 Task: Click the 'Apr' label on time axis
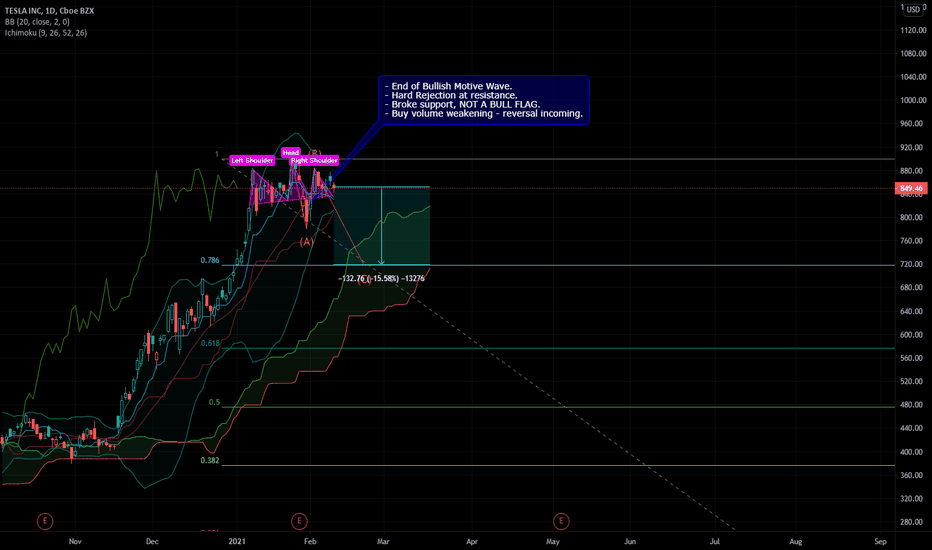(x=472, y=542)
